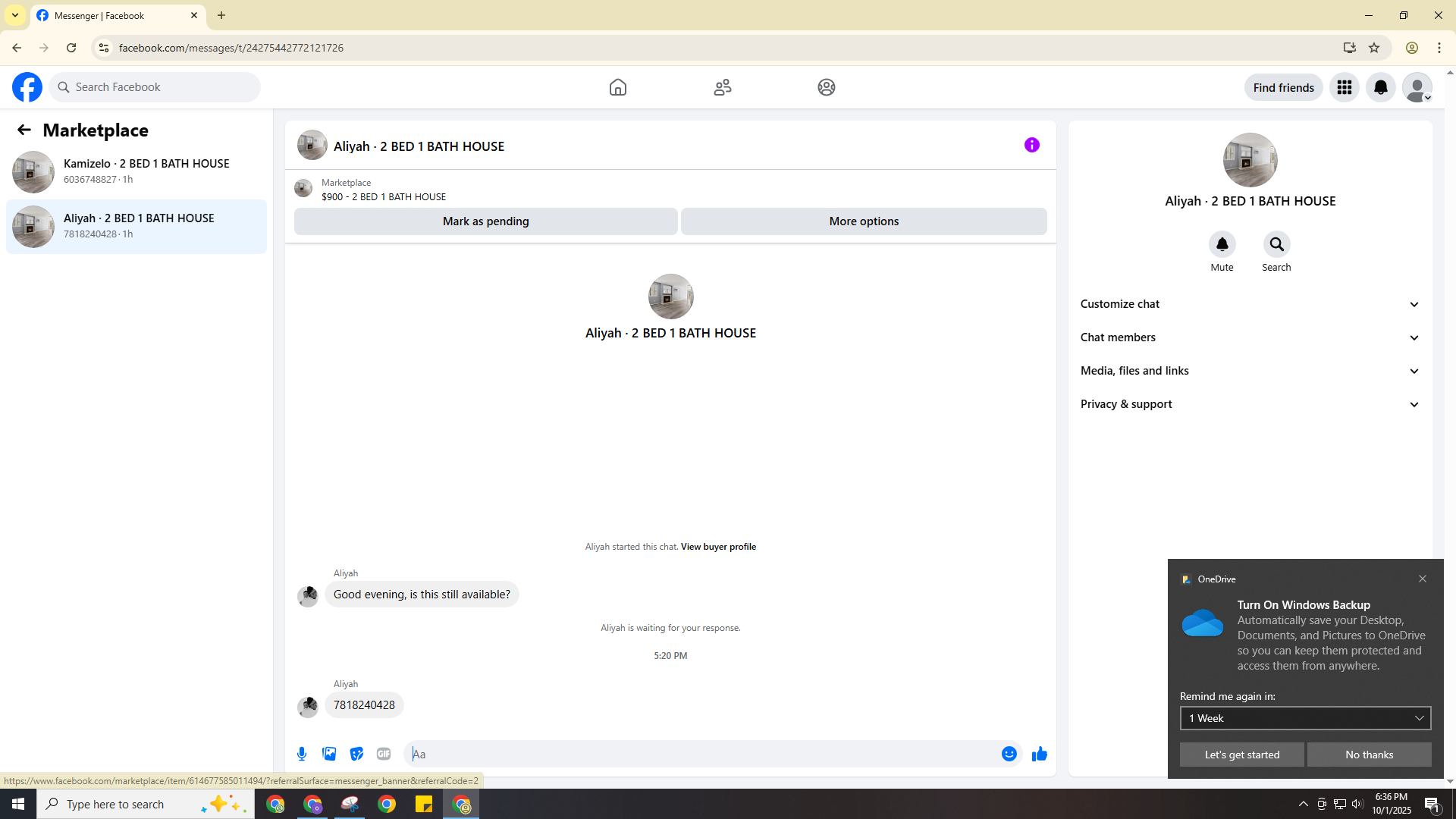
Task: Open the account profile avatar menu
Action: pos(1417,87)
